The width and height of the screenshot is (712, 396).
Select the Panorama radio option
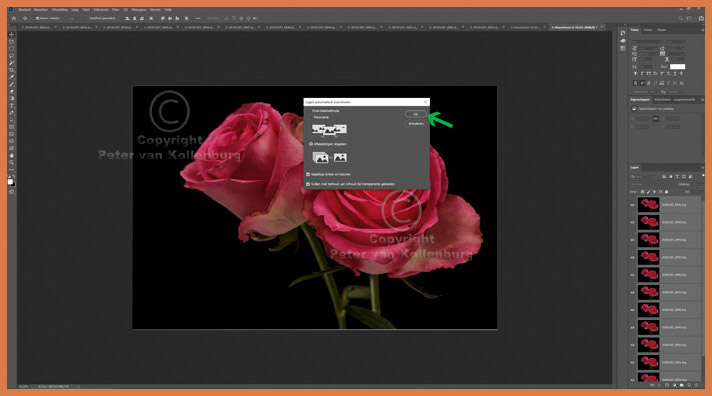coord(320,117)
